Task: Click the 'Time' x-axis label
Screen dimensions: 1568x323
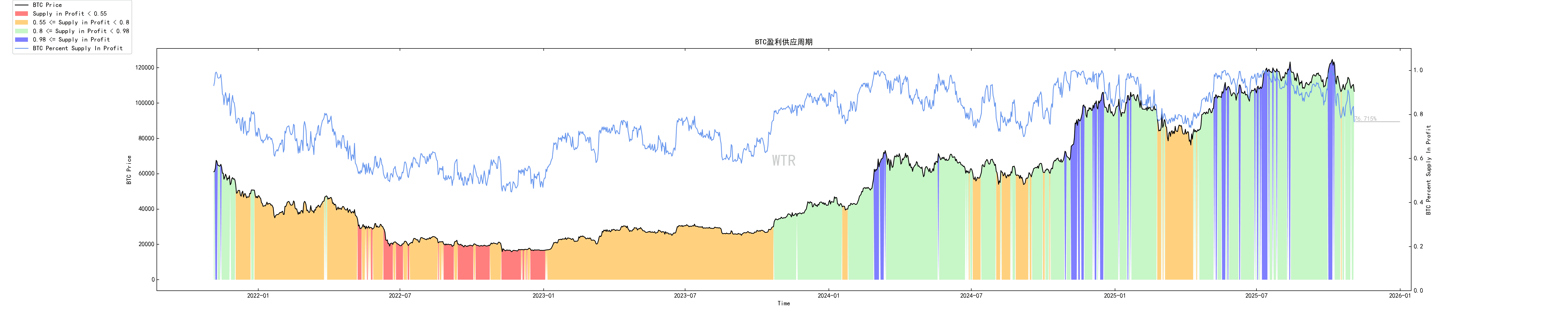Action: point(783,304)
